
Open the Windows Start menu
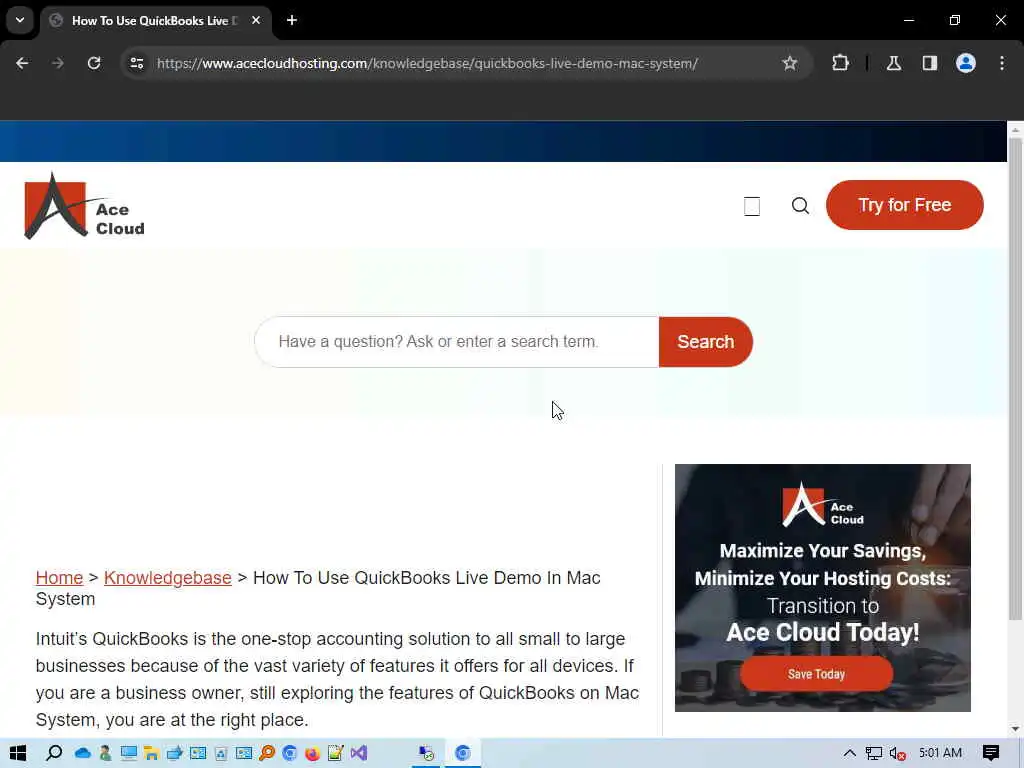tap(18, 753)
